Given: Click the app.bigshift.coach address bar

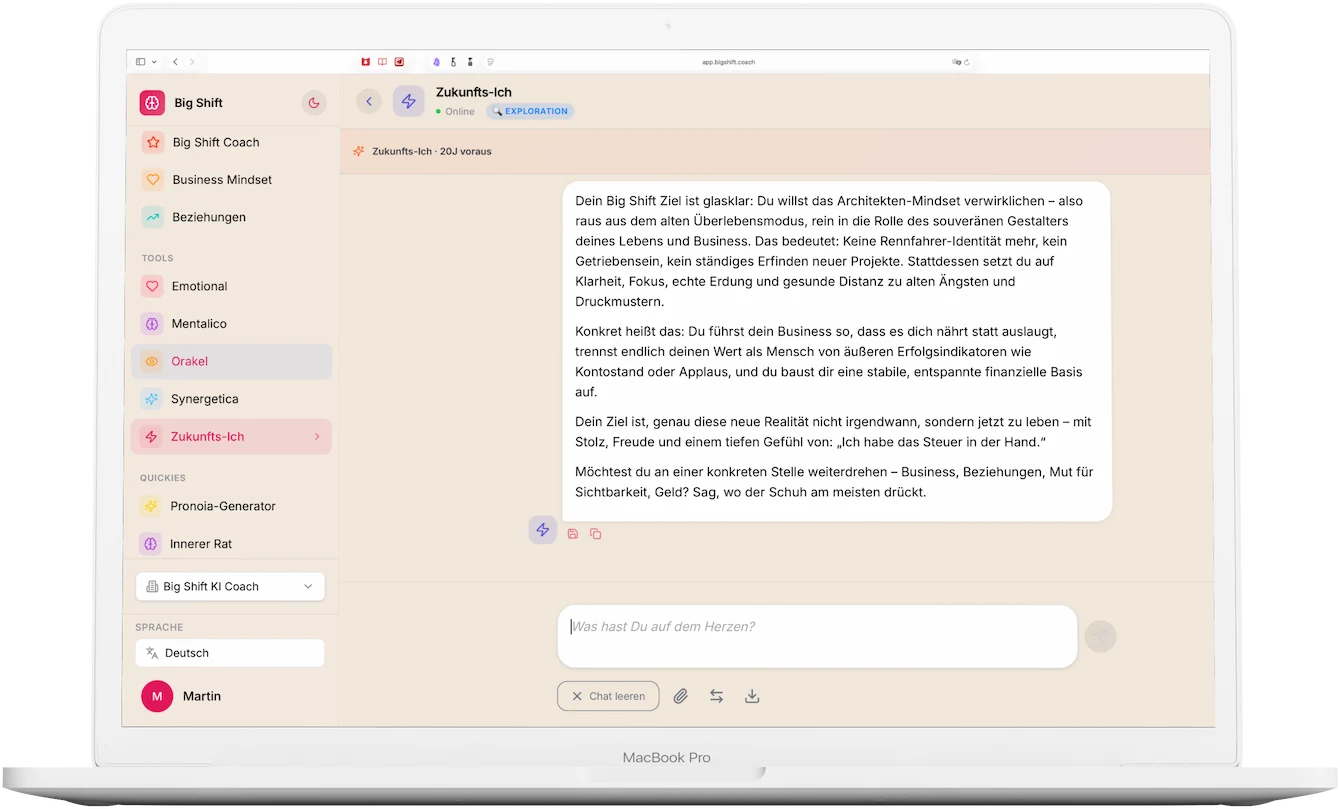Looking at the screenshot, I should tap(728, 62).
